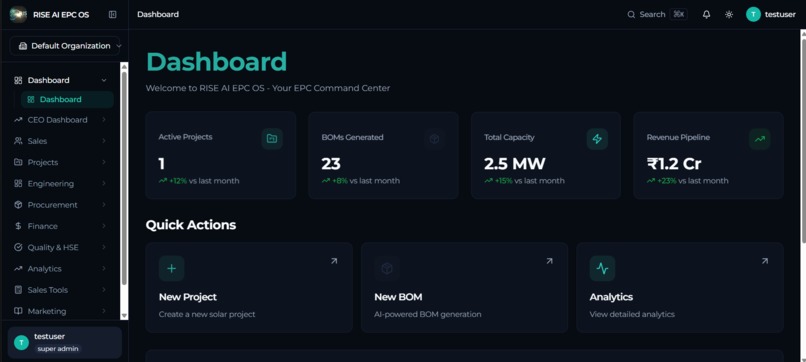
Task: Open the Sales menu item
Action: pos(61,141)
